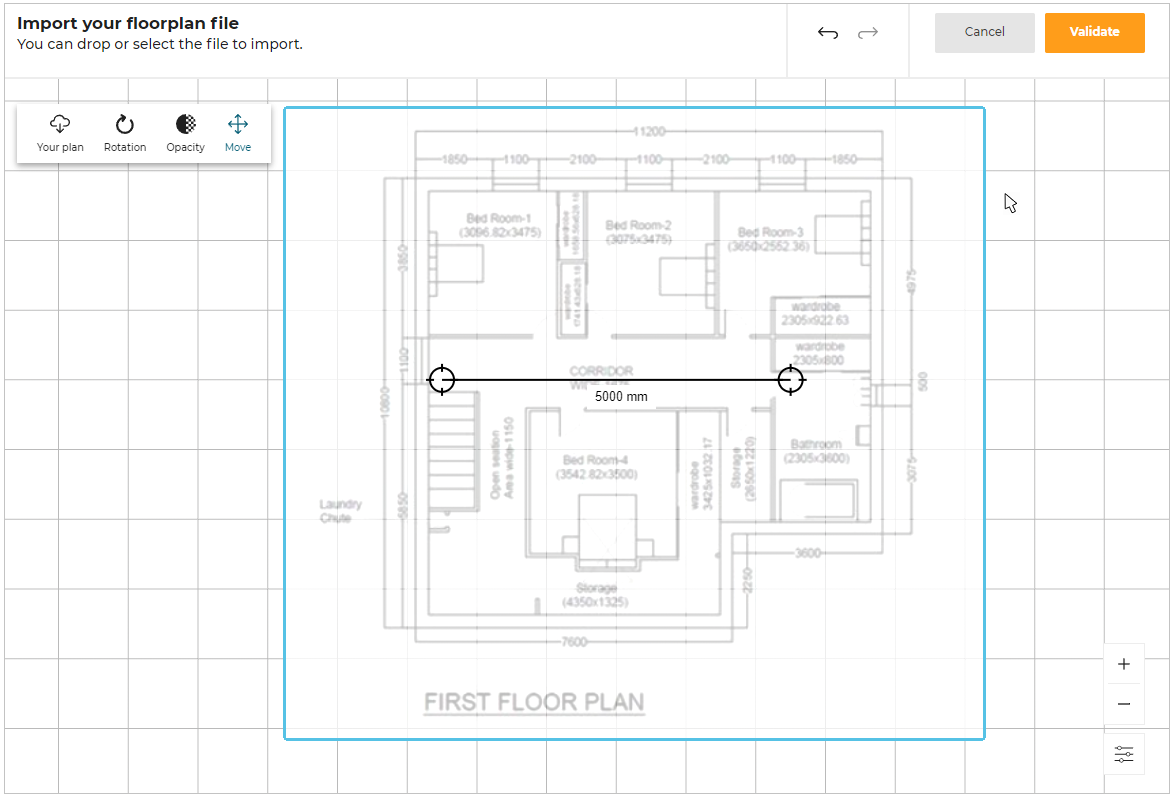Undo the last action
The height and width of the screenshot is (796, 1173).
click(x=828, y=33)
